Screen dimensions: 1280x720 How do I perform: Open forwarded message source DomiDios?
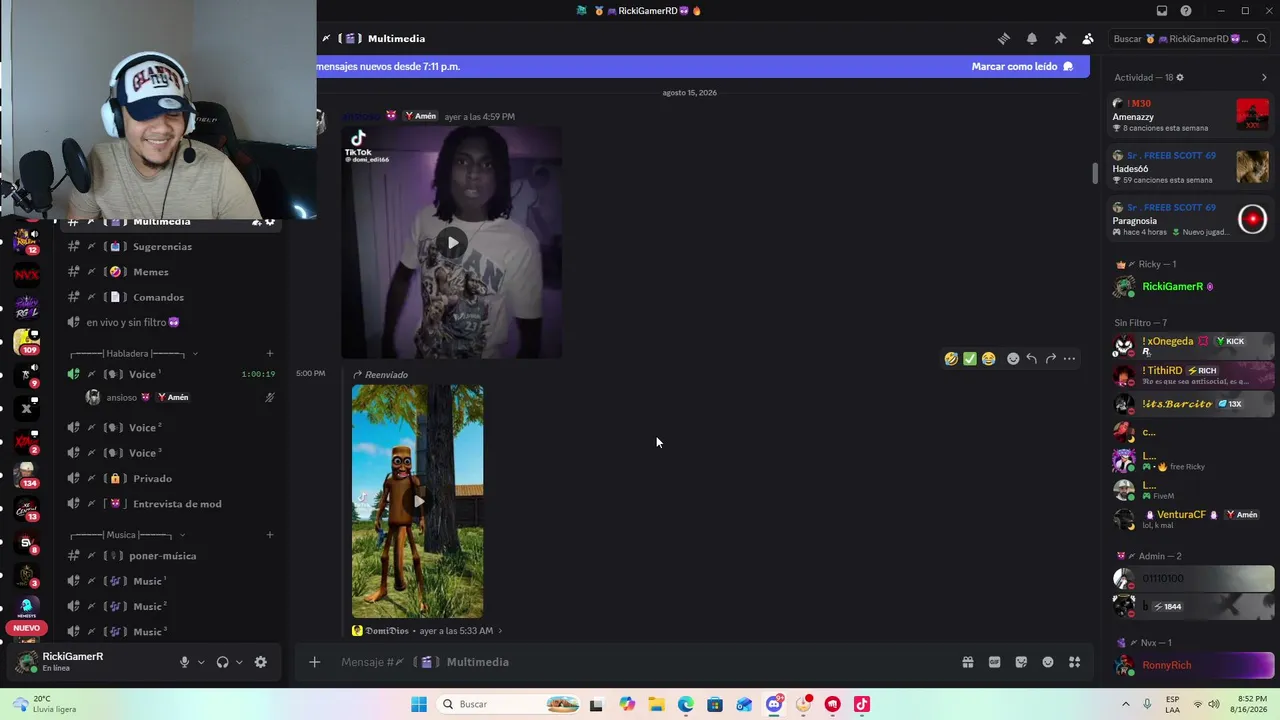427,631
